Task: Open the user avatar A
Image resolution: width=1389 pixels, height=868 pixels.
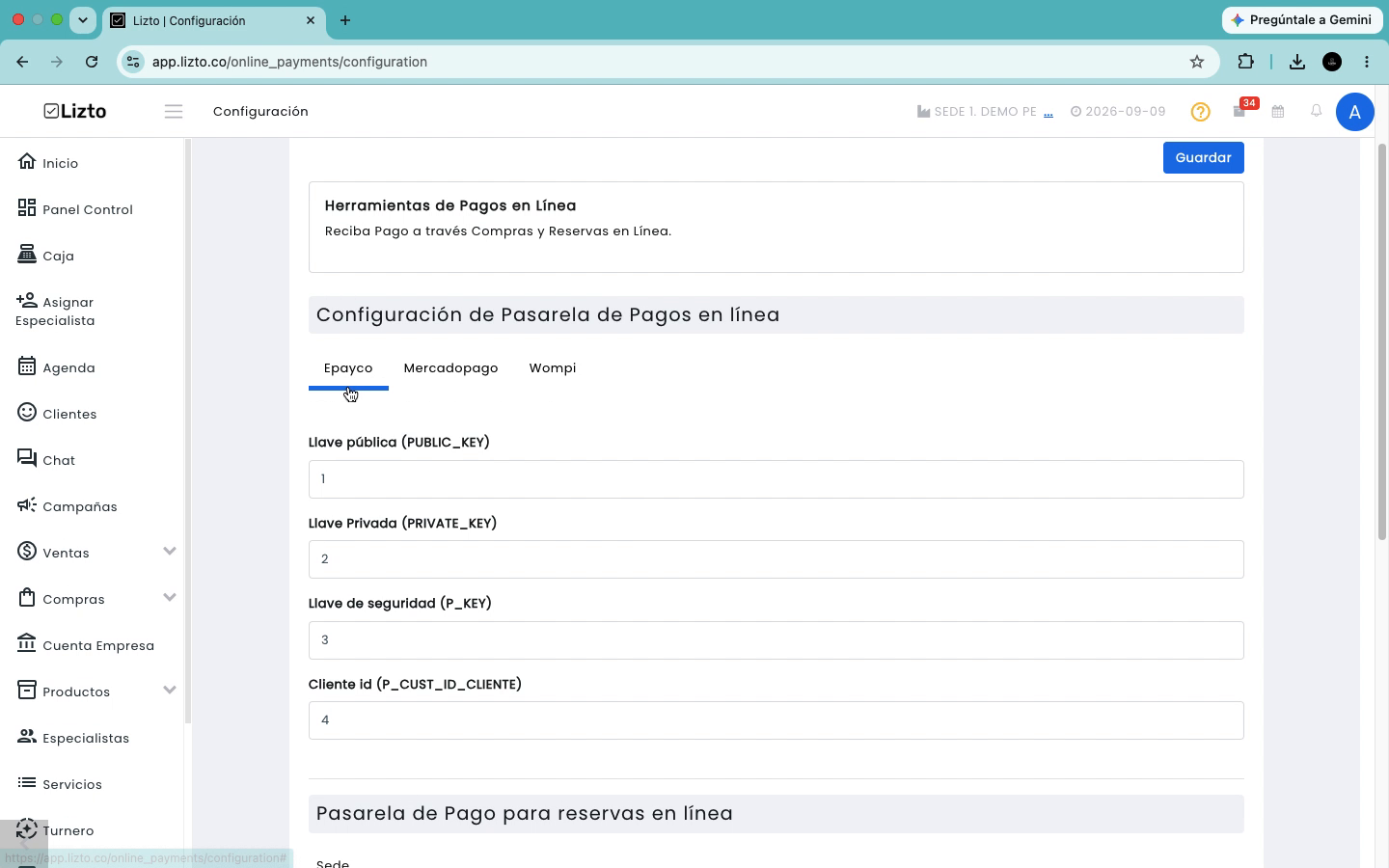Action: coord(1354,112)
